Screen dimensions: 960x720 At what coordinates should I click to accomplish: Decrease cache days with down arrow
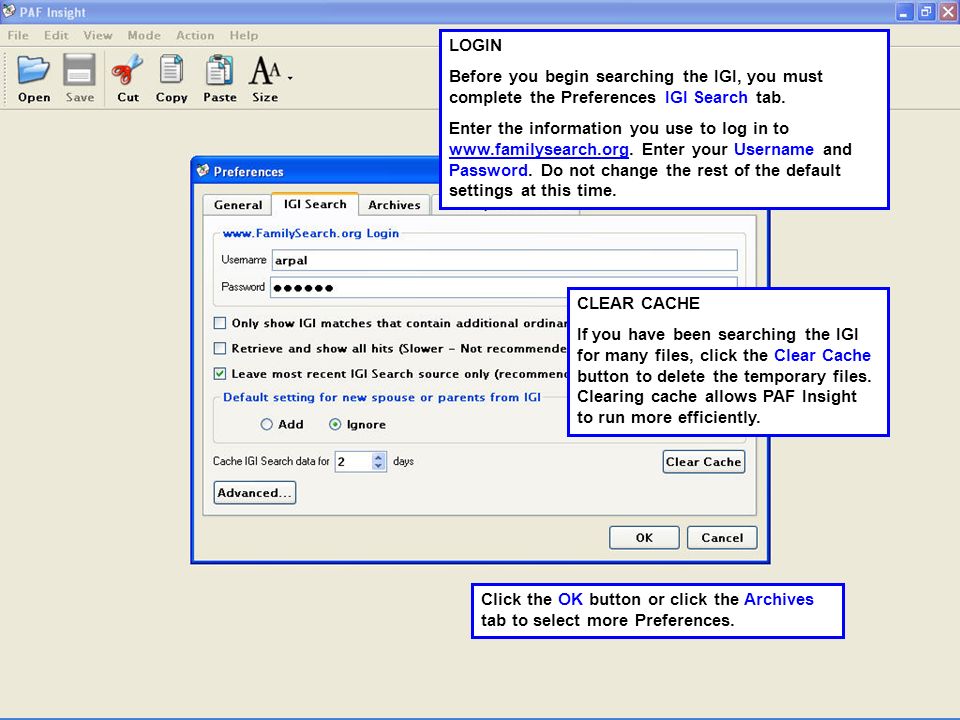[x=378, y=466]
